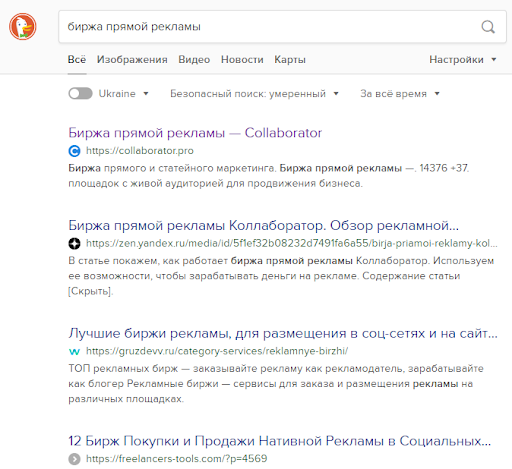The image size is (512, 469).
Task: Click the magnifier search button
Action: [x=488, y=27]
